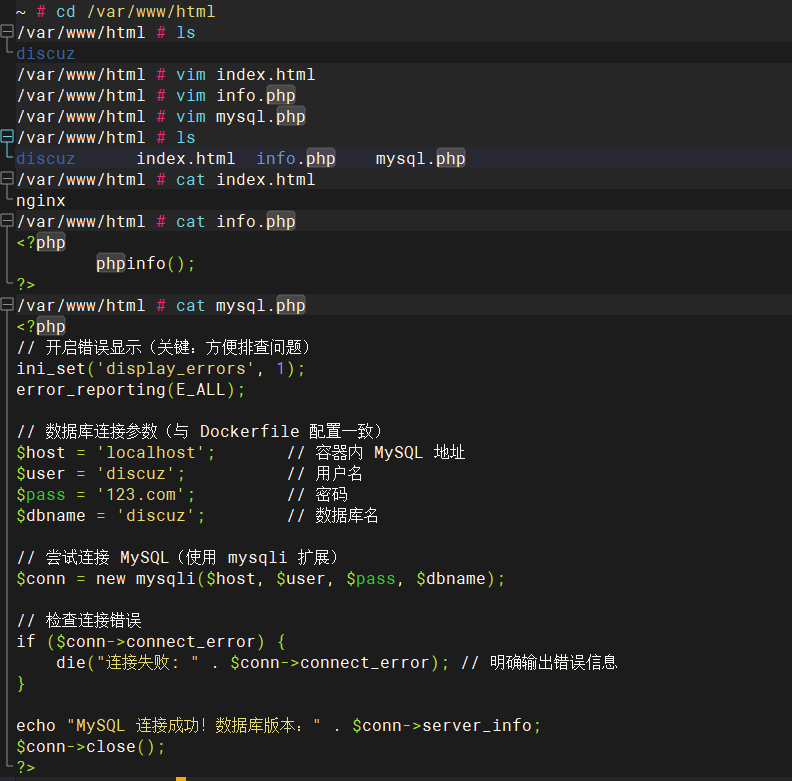Screen dimensions: 792x781
Task: Click the ini_set('display_errors', 1) line
Action: (x=161, y=368)
